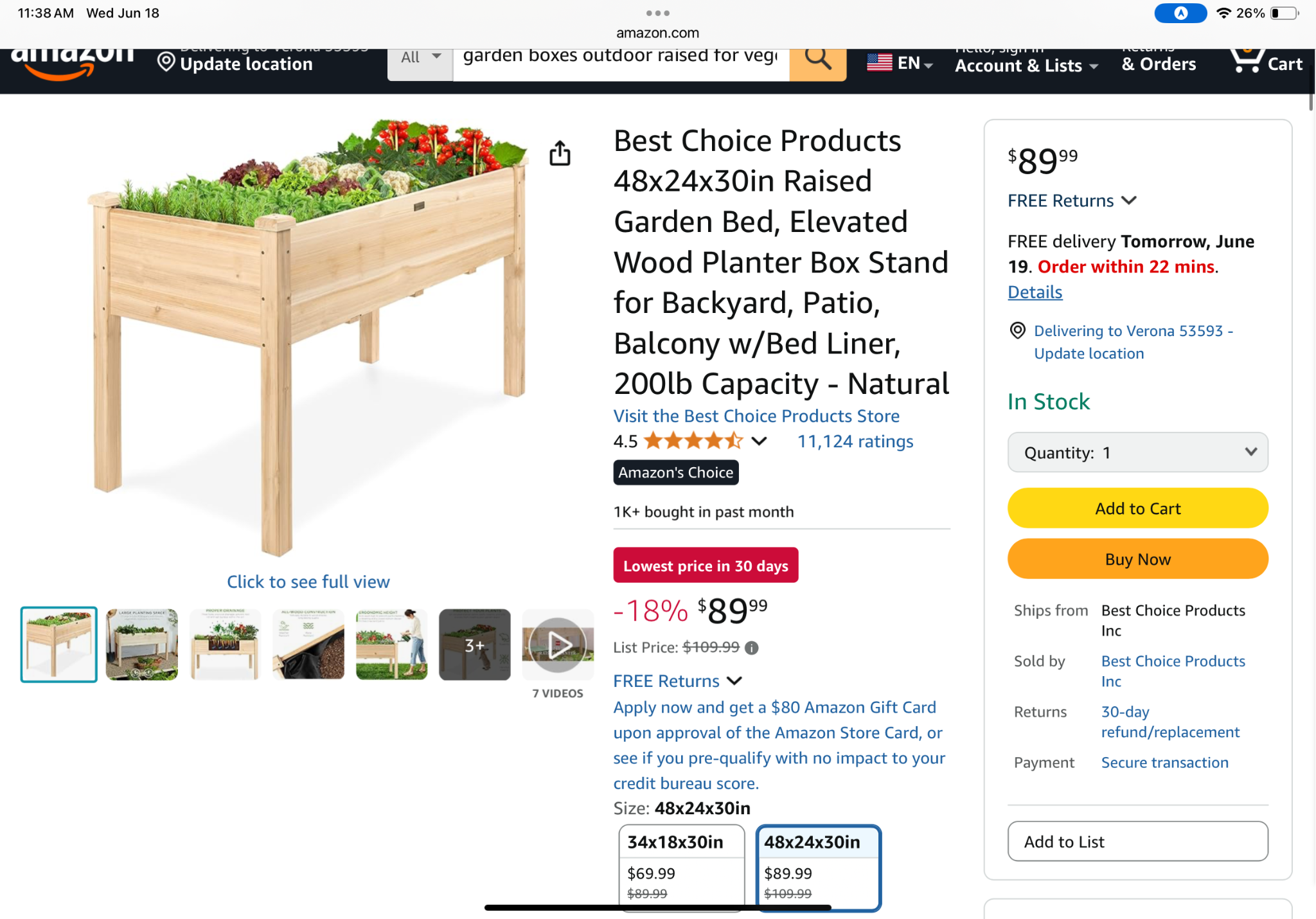Click the Add to Cart button
Screen dimensions: 1316x919
[1137, 508]
